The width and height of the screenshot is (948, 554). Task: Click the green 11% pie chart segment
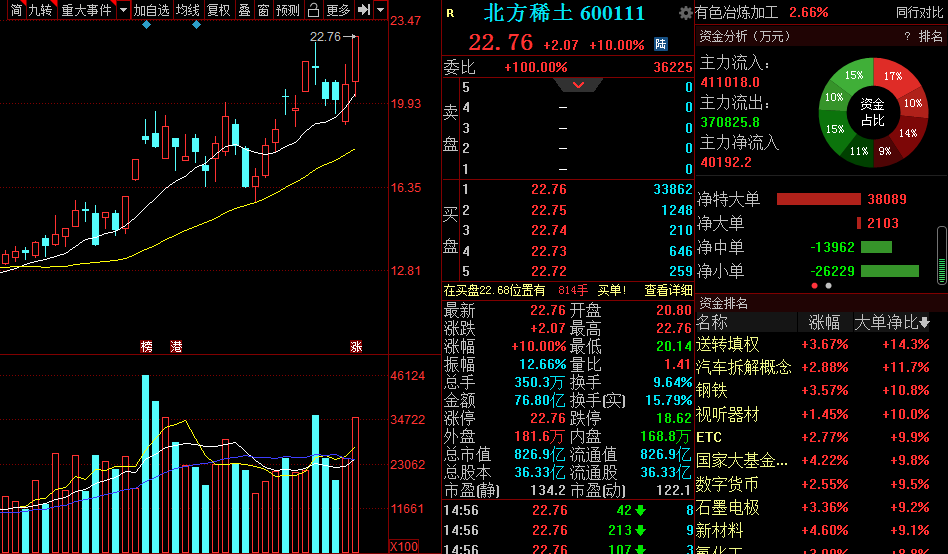[859, 151]
